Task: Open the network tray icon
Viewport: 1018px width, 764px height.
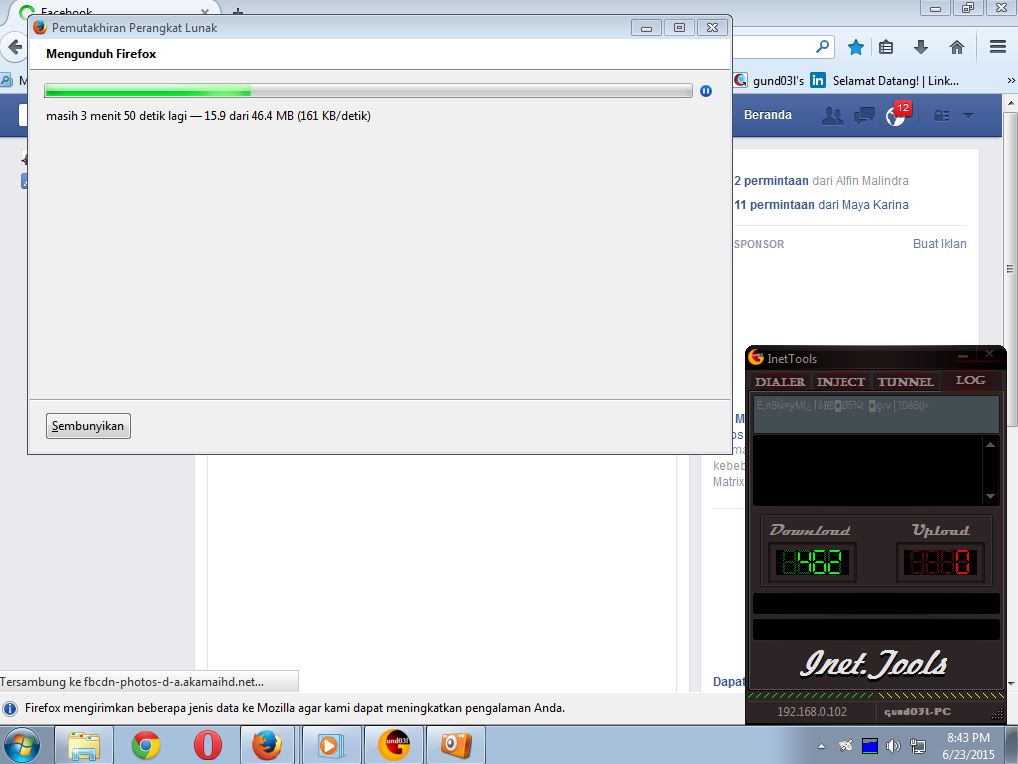Action: [x=918, y=746]
